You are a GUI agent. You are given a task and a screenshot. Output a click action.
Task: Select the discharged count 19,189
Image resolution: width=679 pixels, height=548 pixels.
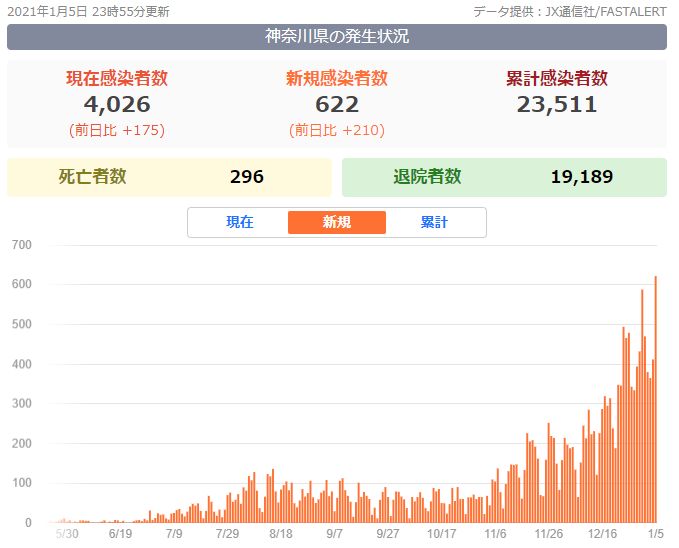pyautogui.click(x=582, y=177)
